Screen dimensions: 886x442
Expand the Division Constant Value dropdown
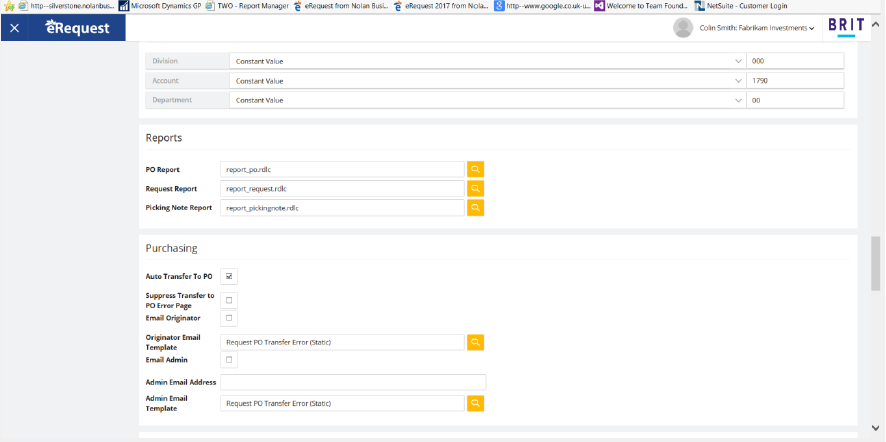point(737,60)
